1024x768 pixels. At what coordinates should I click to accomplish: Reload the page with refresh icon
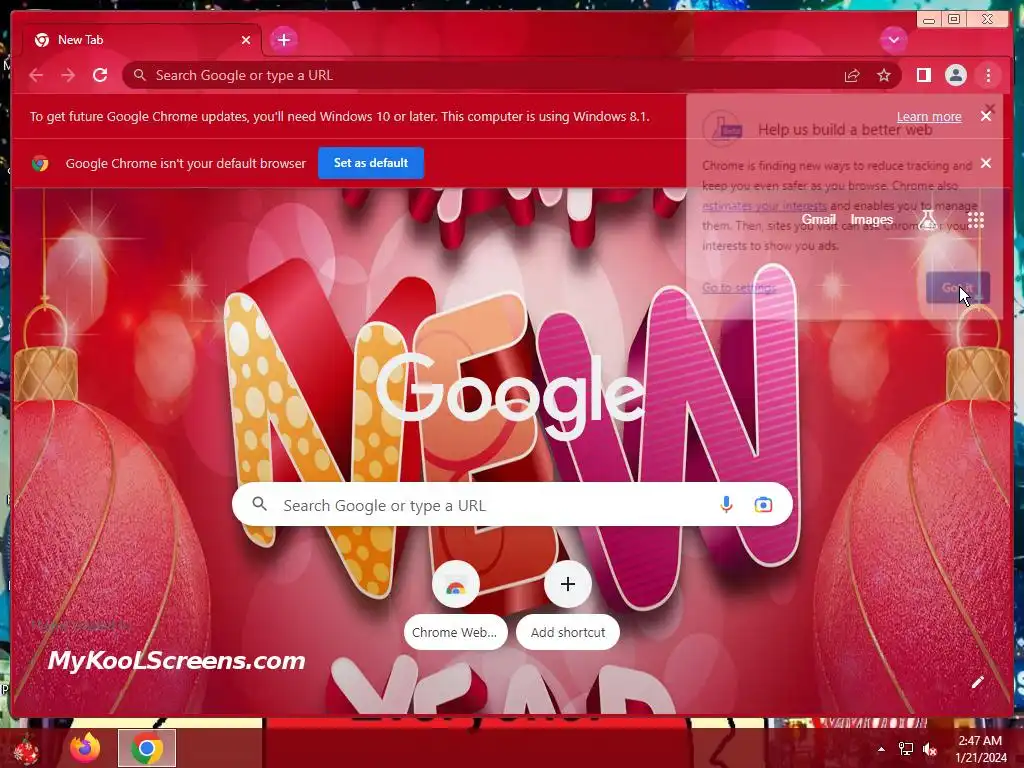click(100, 75)
